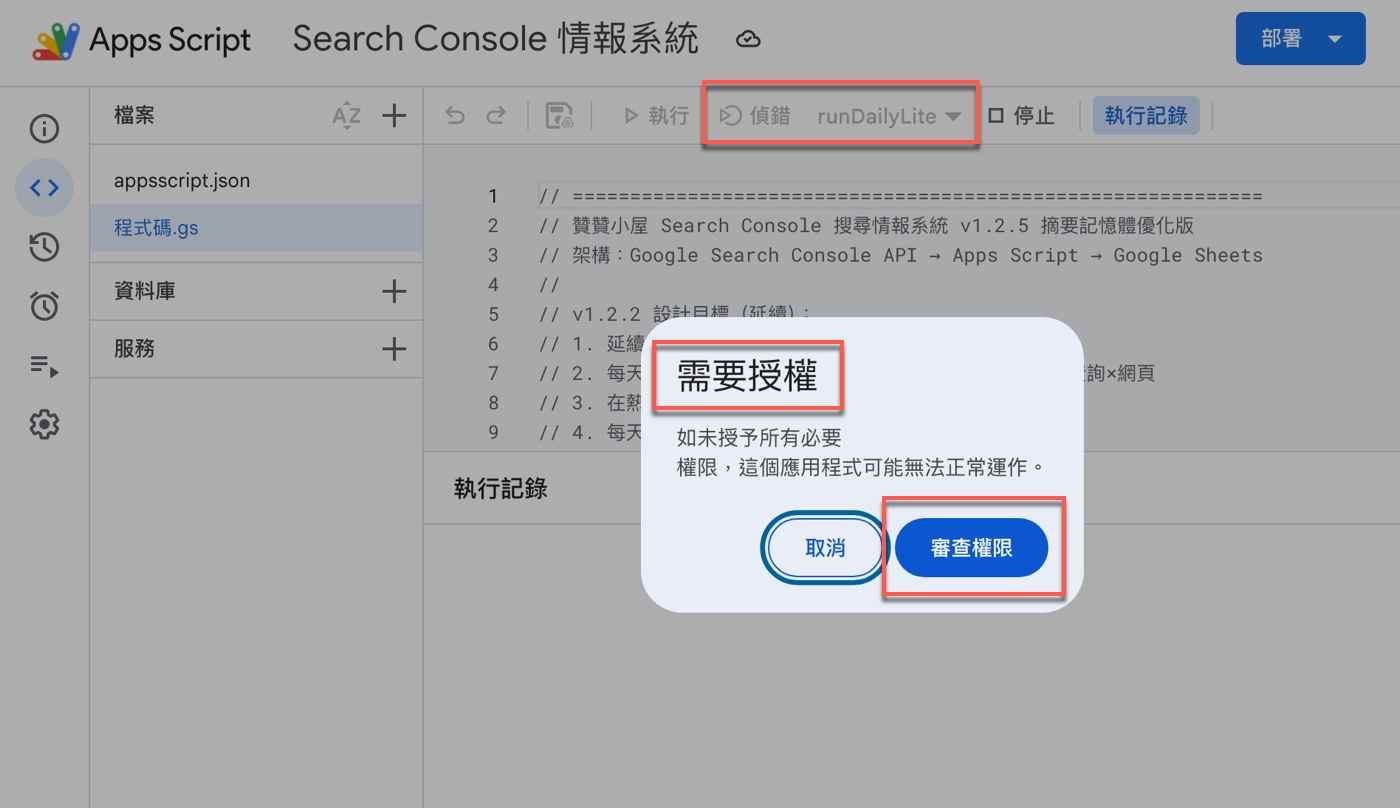The image size is (1400, 808).
Task: Click the undo arrow in toolbar
Action: pos(455,116)
